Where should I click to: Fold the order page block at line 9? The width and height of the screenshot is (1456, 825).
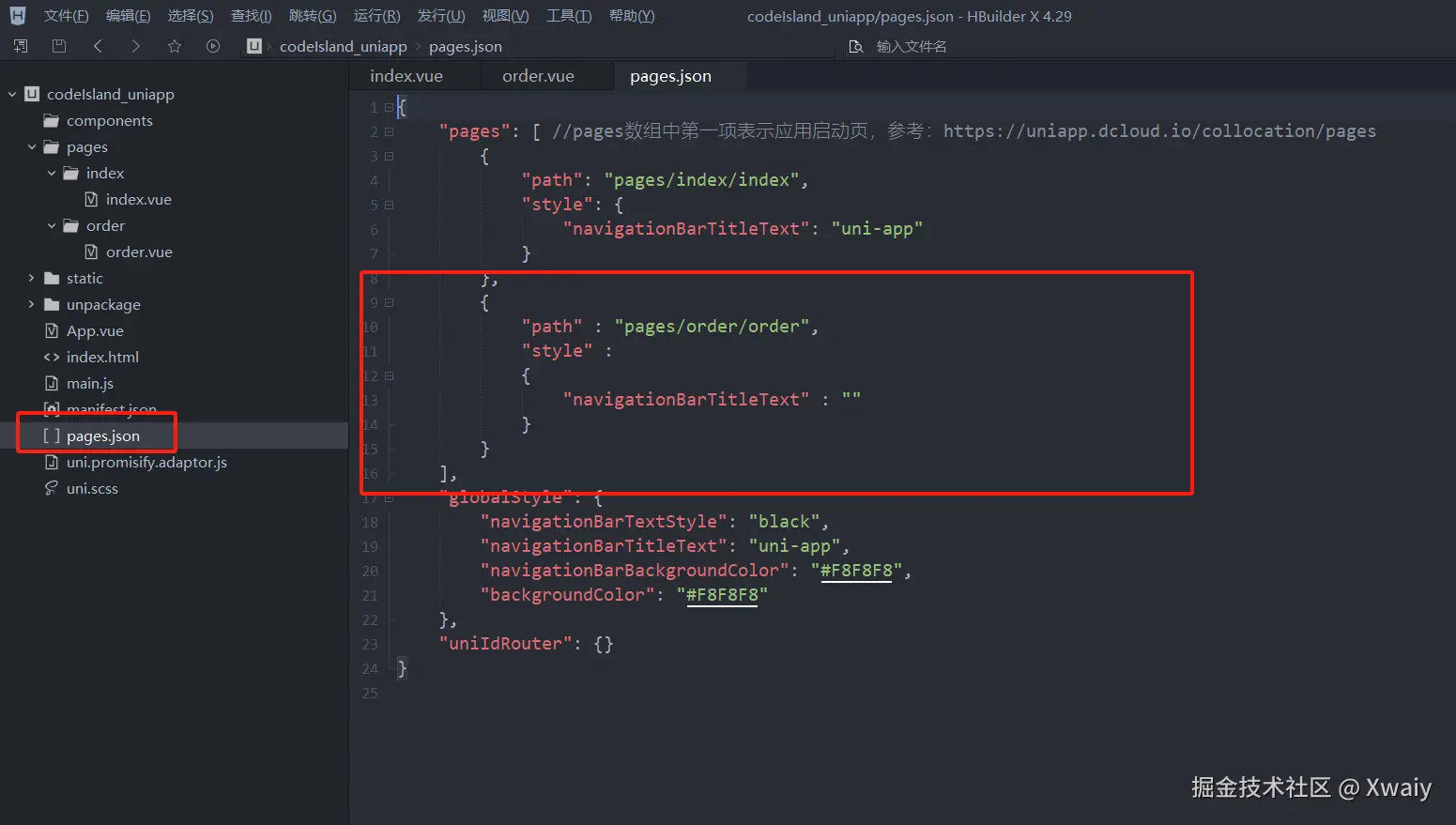(x=388, y=302)
